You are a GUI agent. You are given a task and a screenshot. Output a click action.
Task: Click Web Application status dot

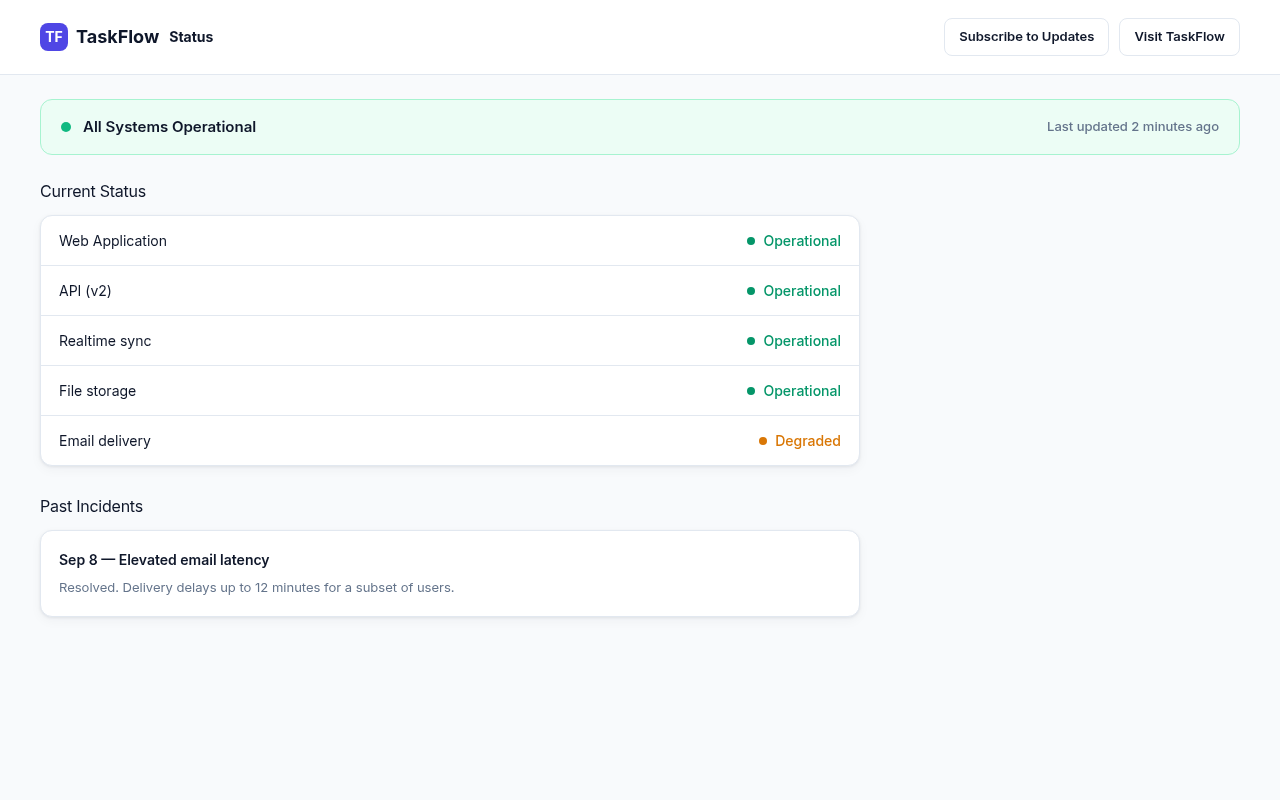point(751,241)
